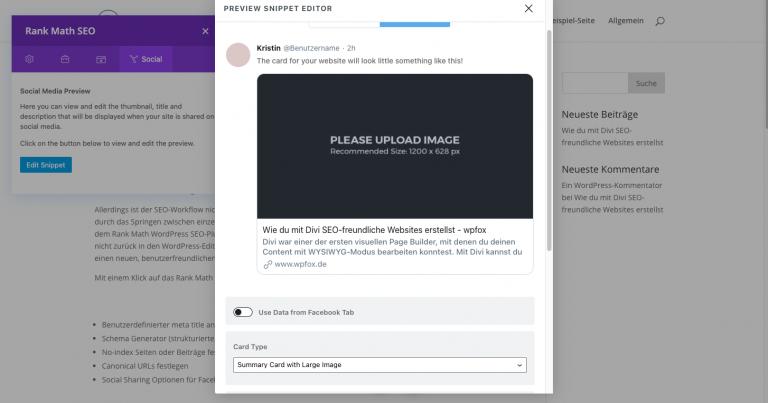Click the Please Upload Image placeholder
Image resolution: width=768 pixels, height=403 pixels.
395,145
